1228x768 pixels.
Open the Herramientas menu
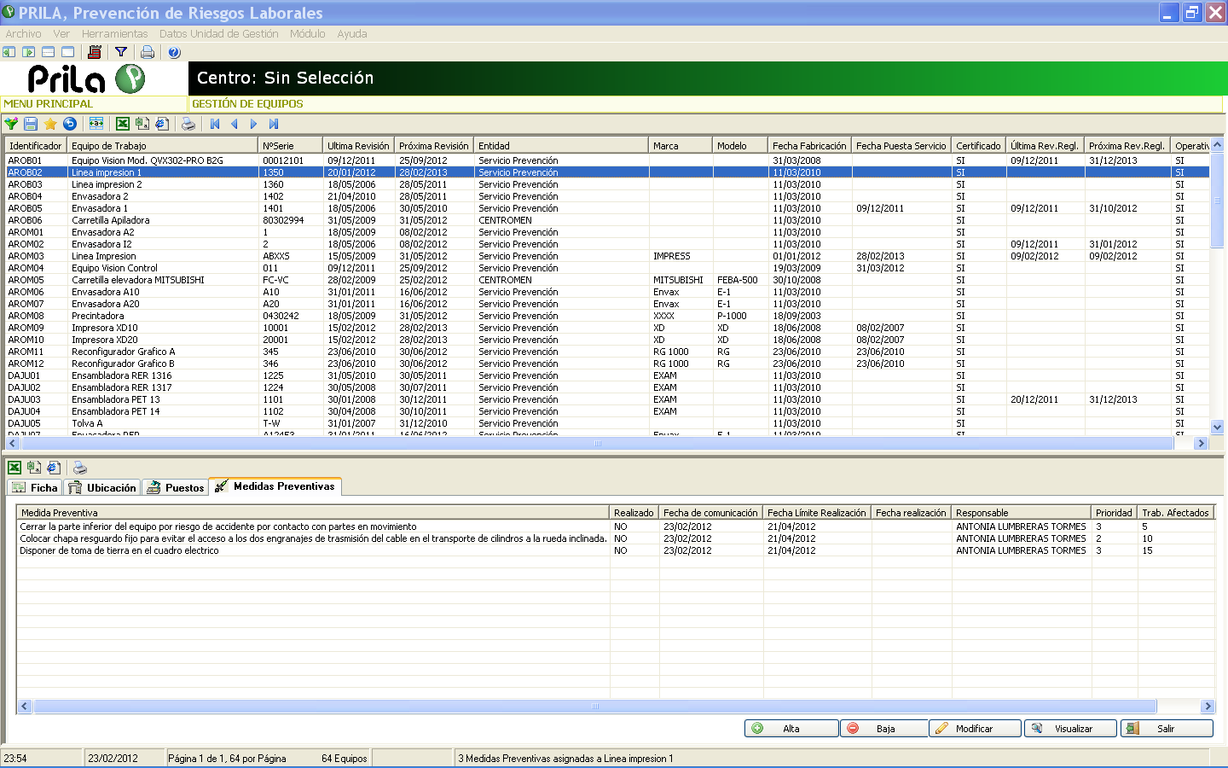pyautogui.click(x=114, y=33)
